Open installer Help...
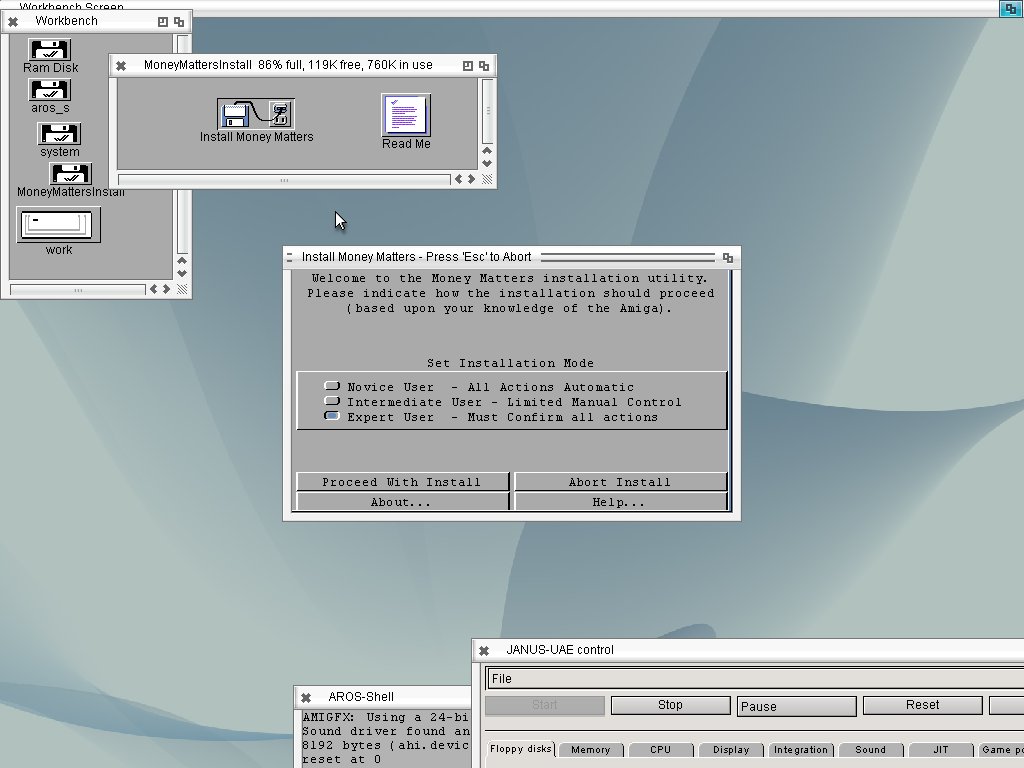This screenshot has height=768, width=1024. (x=620, y=502)
